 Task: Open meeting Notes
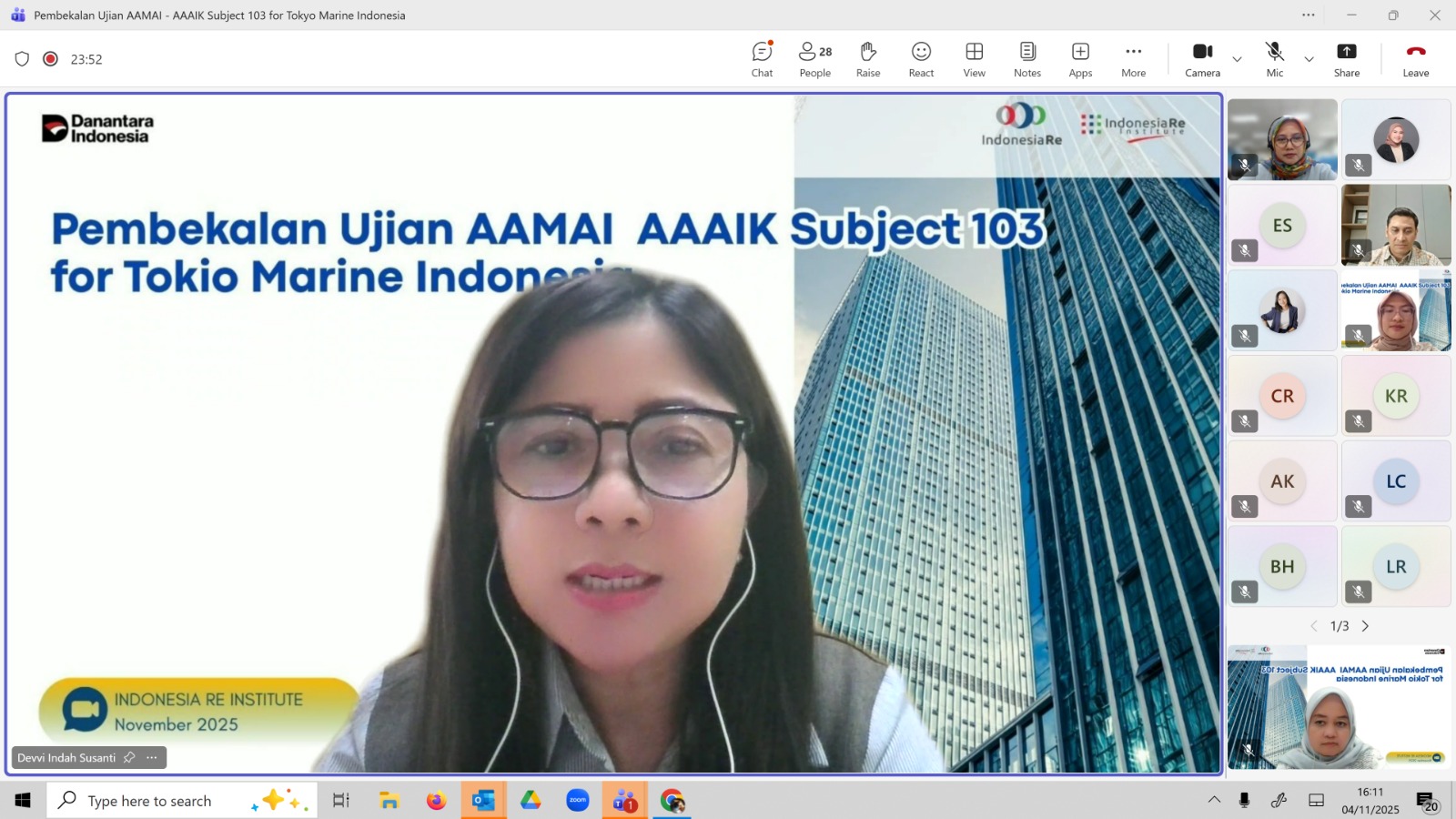1026,59
